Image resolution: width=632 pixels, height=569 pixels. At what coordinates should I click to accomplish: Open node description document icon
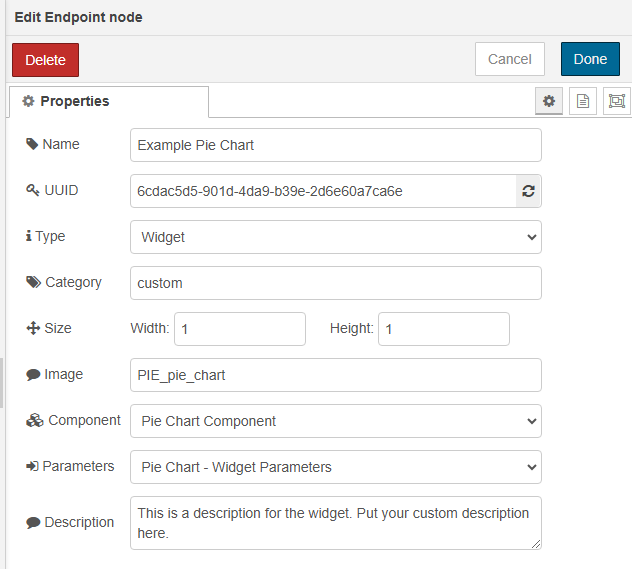582,101
